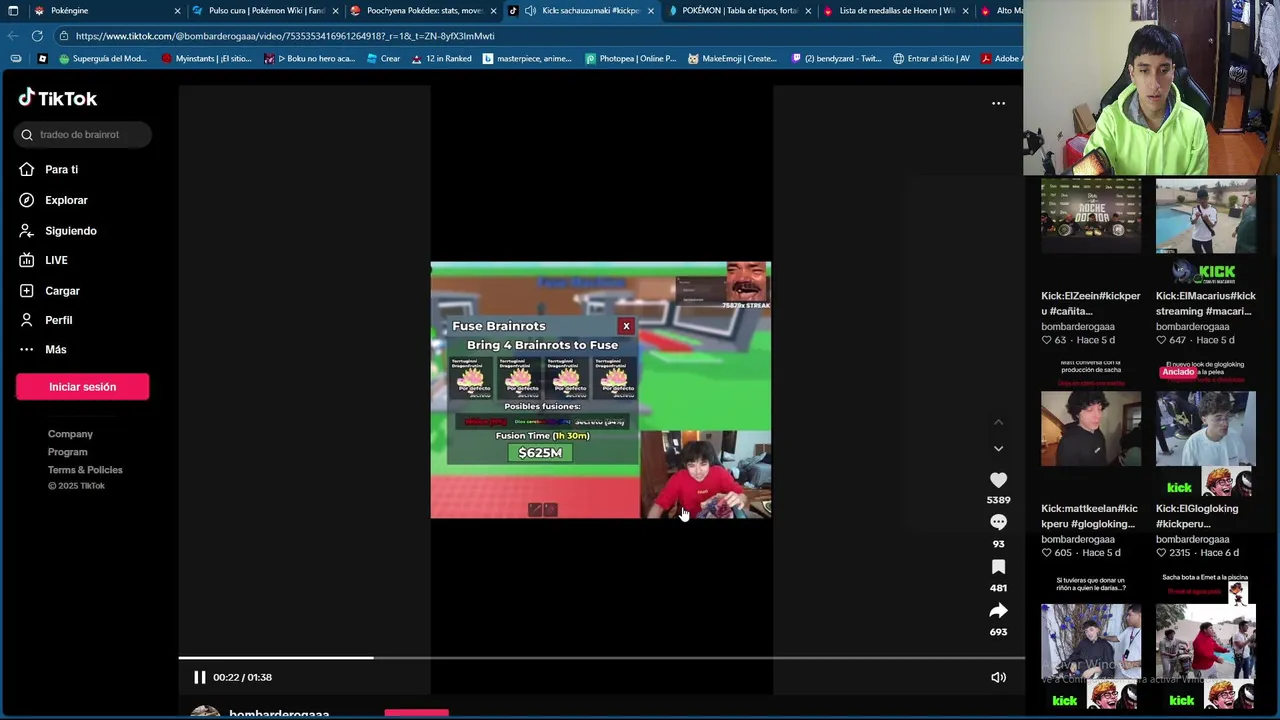Image resolution: width=1280 pixels, height=720 pixels.
Task: Open the masterpiece, anime bookmark
Action: 527,59
